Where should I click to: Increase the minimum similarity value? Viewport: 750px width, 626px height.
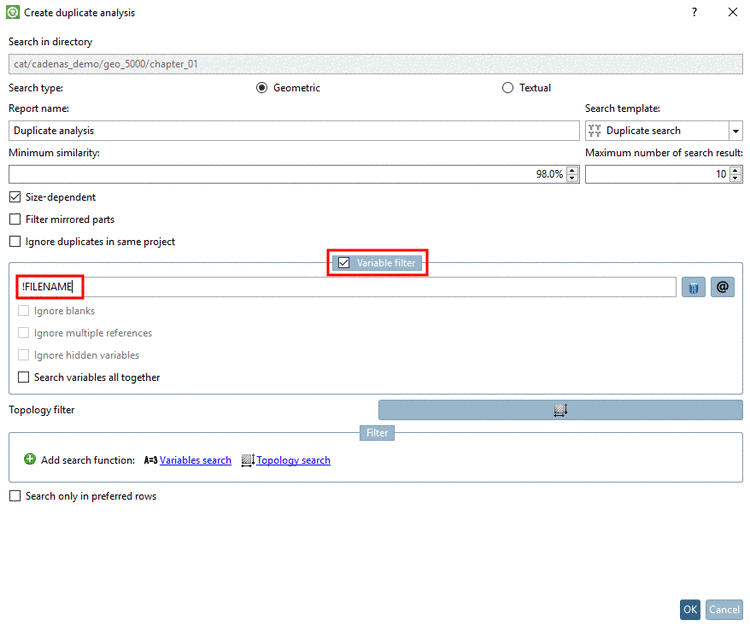572,170
